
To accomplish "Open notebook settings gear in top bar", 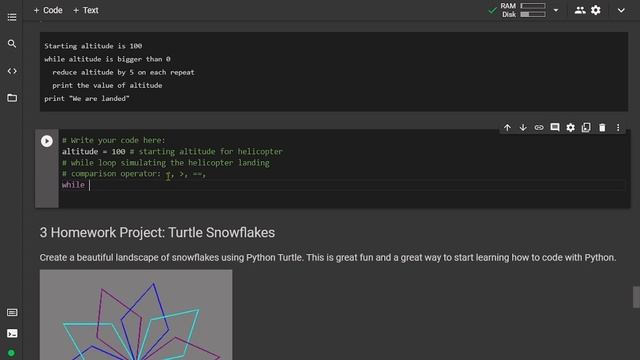I will [596, 10].
